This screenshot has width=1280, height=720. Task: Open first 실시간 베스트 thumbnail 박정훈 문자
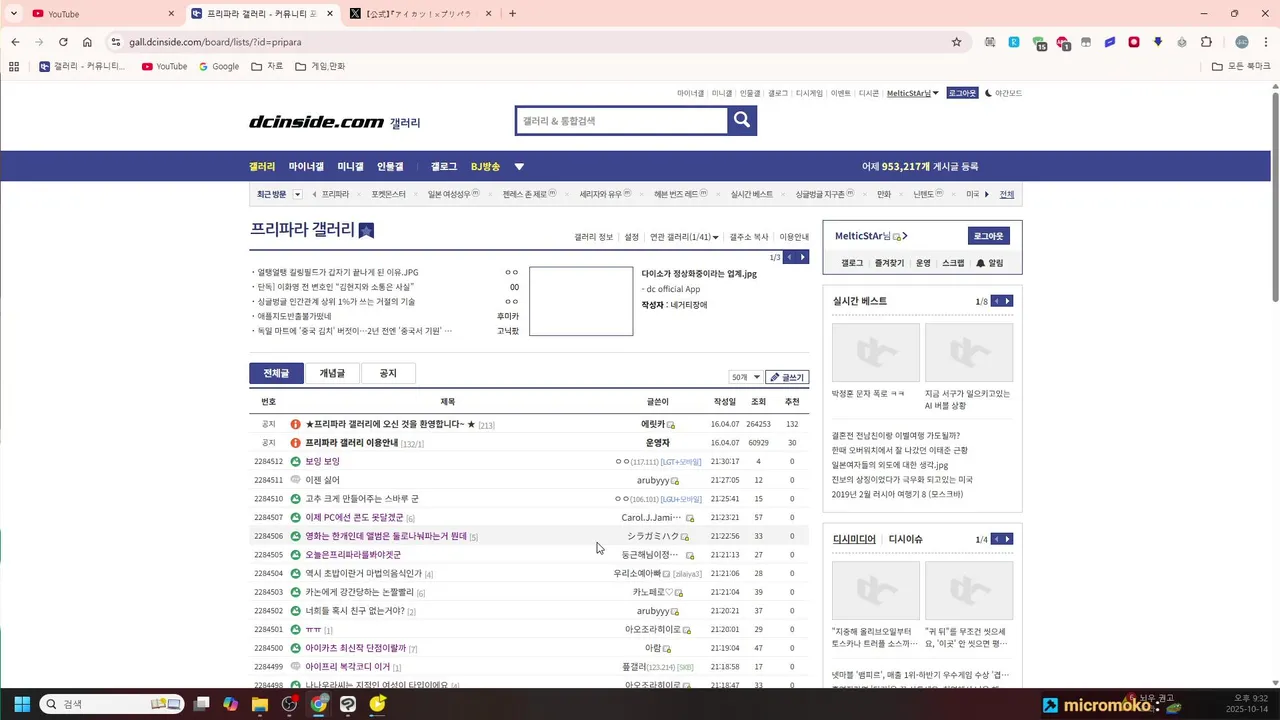tap(875, 352)
